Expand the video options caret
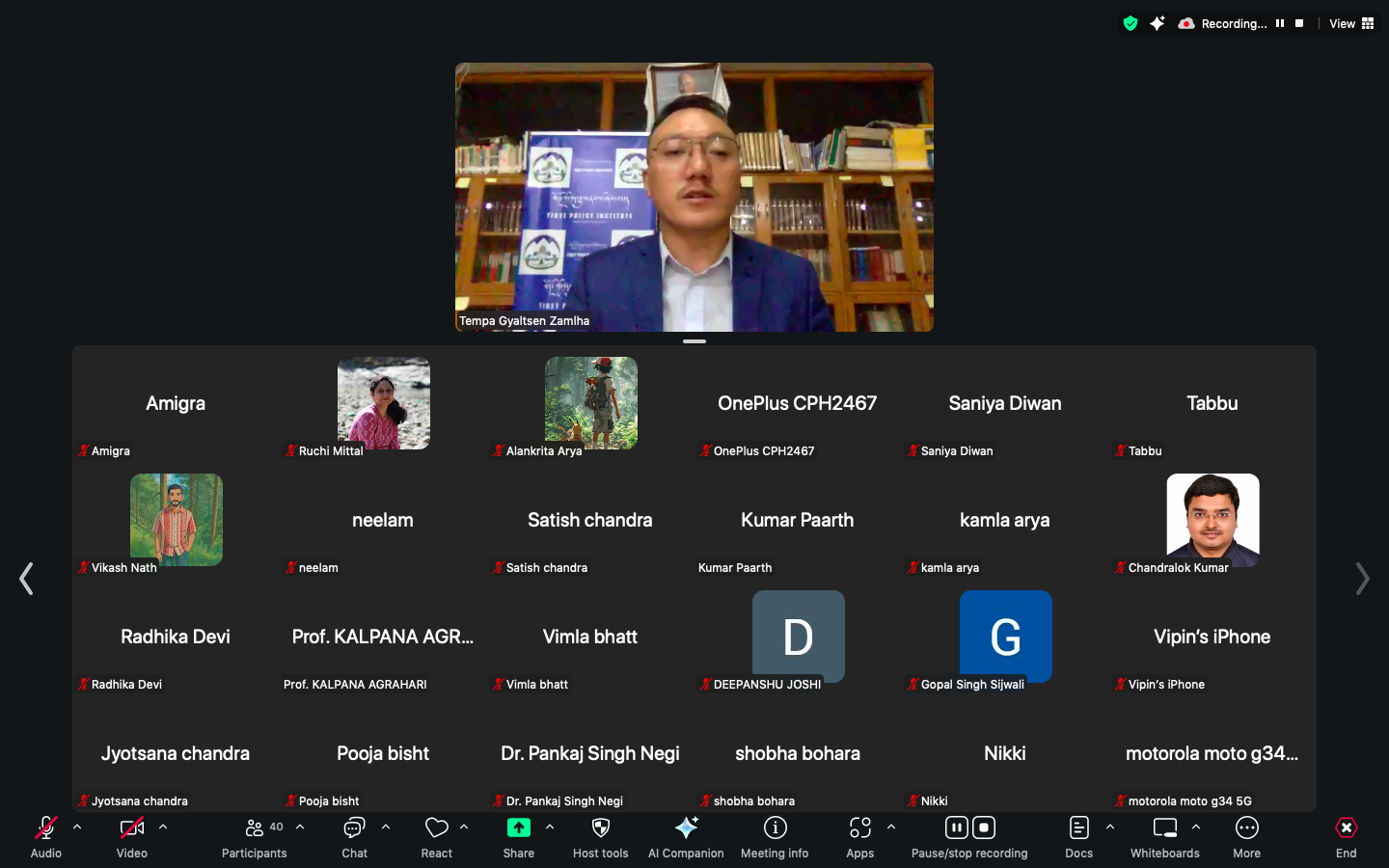This screenshot has height=868, width=1389. click(x=163, y=827)
